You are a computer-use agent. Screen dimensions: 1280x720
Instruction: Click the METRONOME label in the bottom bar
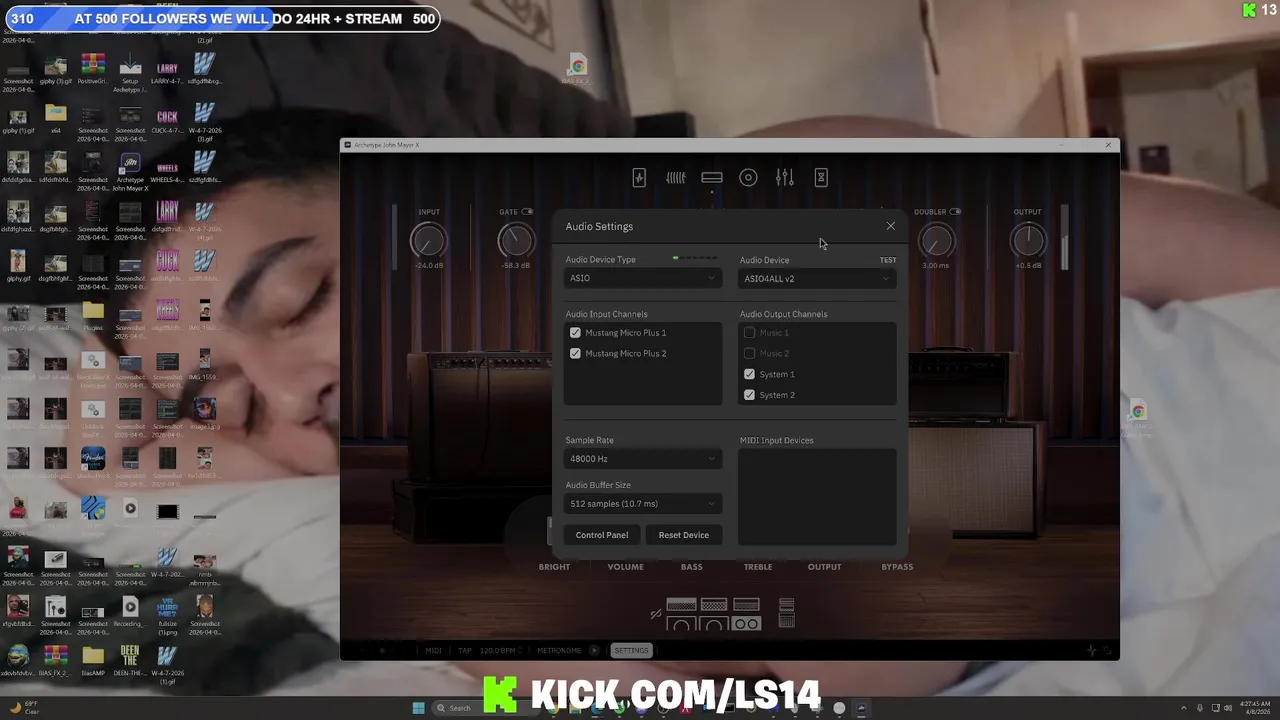coord(559,651)
